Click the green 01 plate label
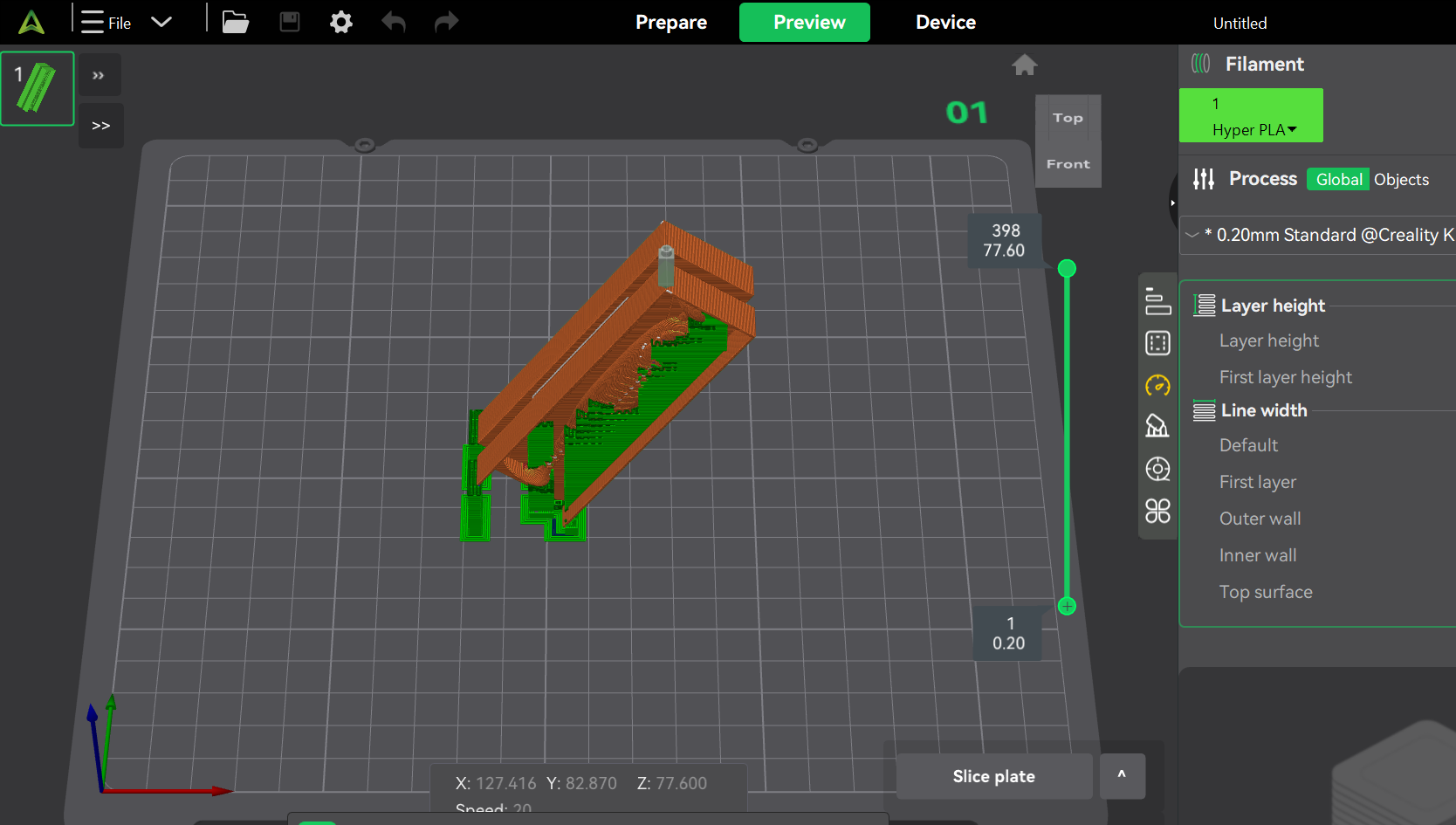The width and height of the screenshot is (1456, 825). 966,113
